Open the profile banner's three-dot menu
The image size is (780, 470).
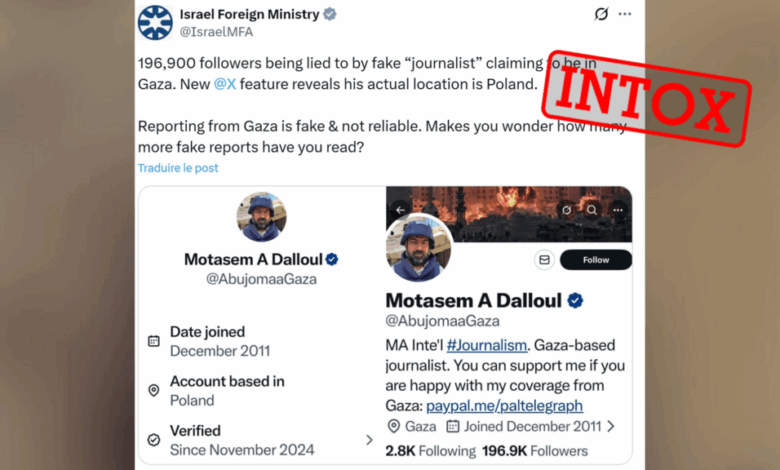(617, 210)
